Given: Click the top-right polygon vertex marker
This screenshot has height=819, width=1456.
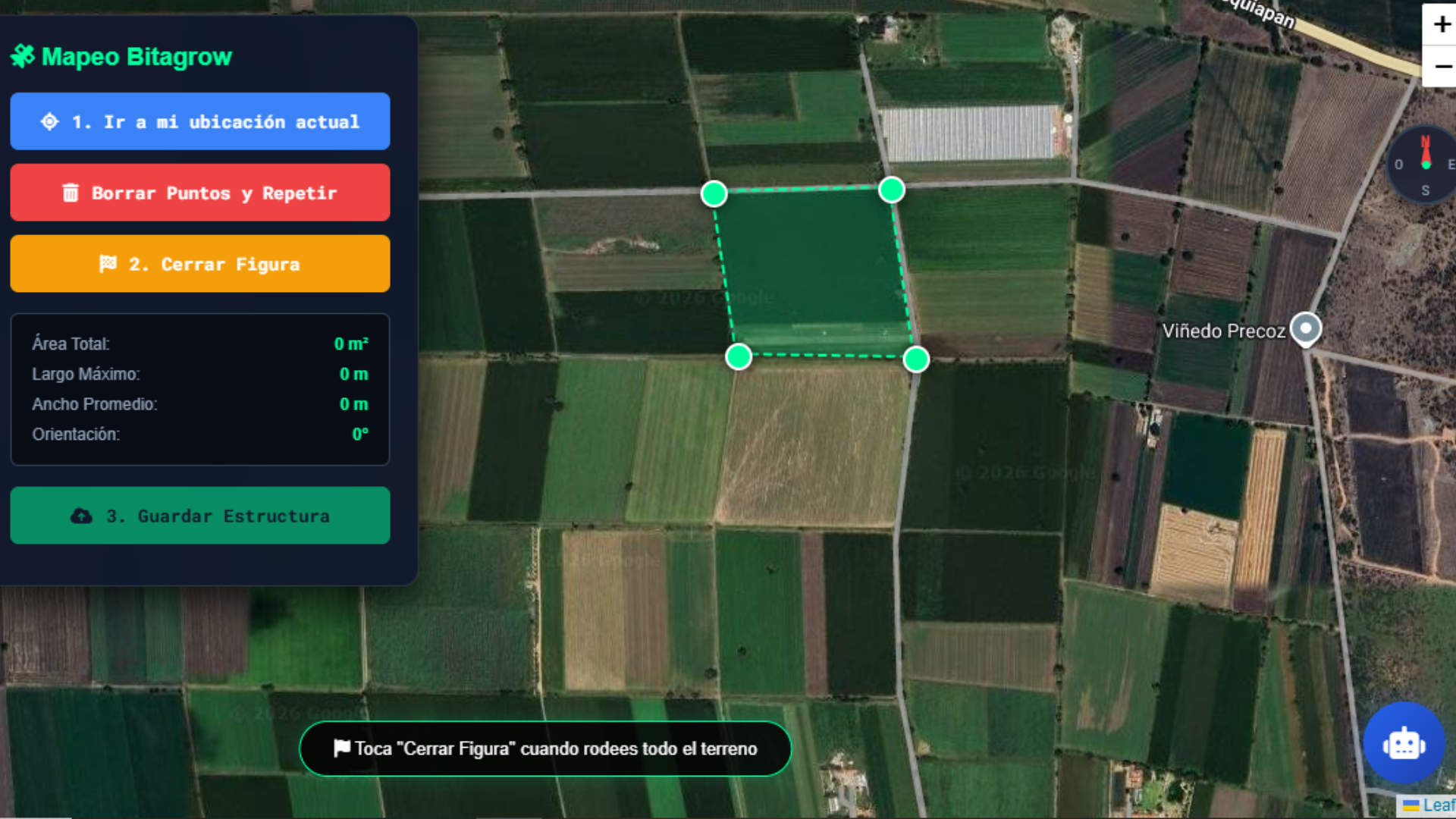Looking at the screenshot, I should (892, 190).
